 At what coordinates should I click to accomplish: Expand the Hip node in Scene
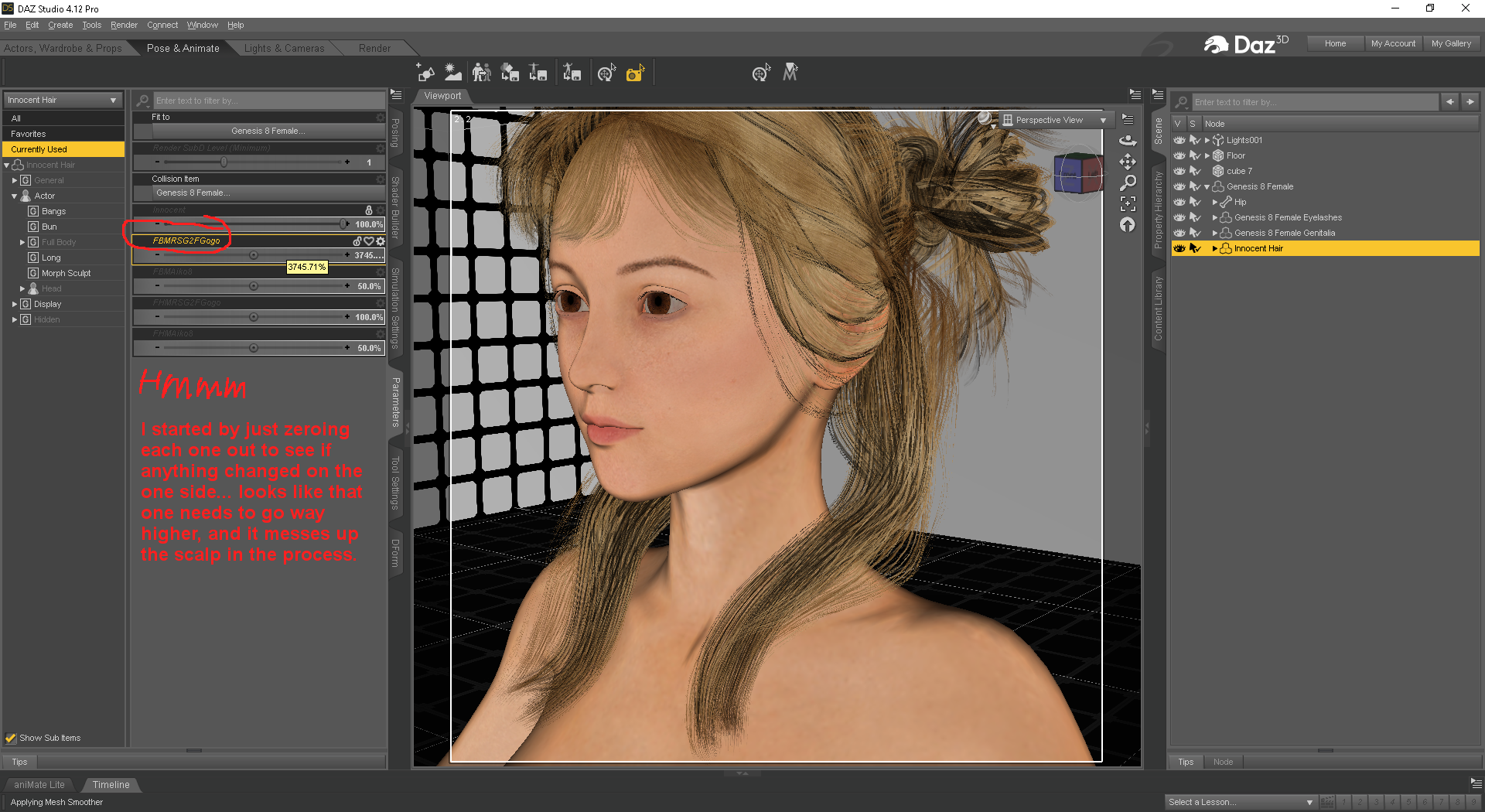(x=1214, y=202)
